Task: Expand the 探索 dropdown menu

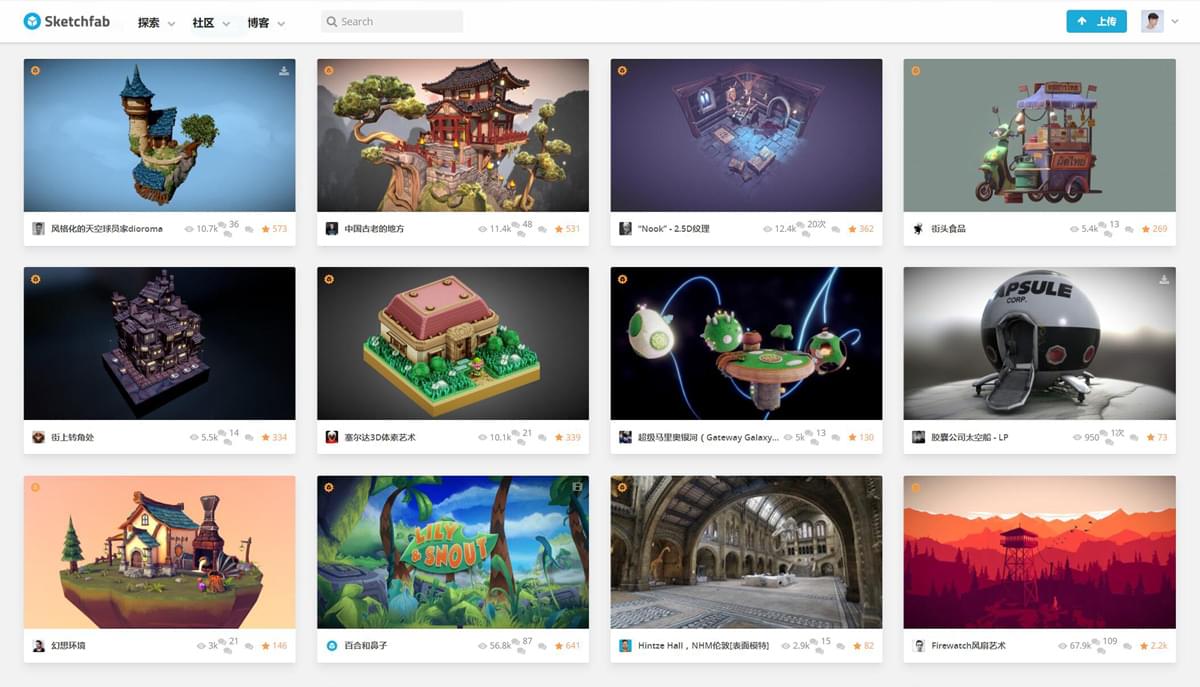Action: pyautogui.click(x=156, y=22)
